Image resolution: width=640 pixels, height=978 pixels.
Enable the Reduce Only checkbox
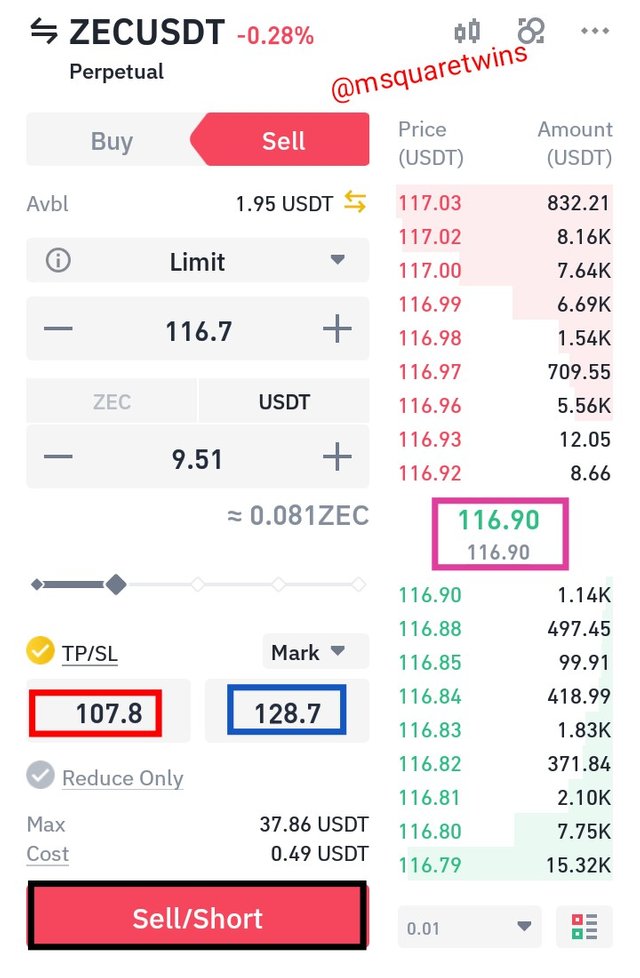click(41, 775)
